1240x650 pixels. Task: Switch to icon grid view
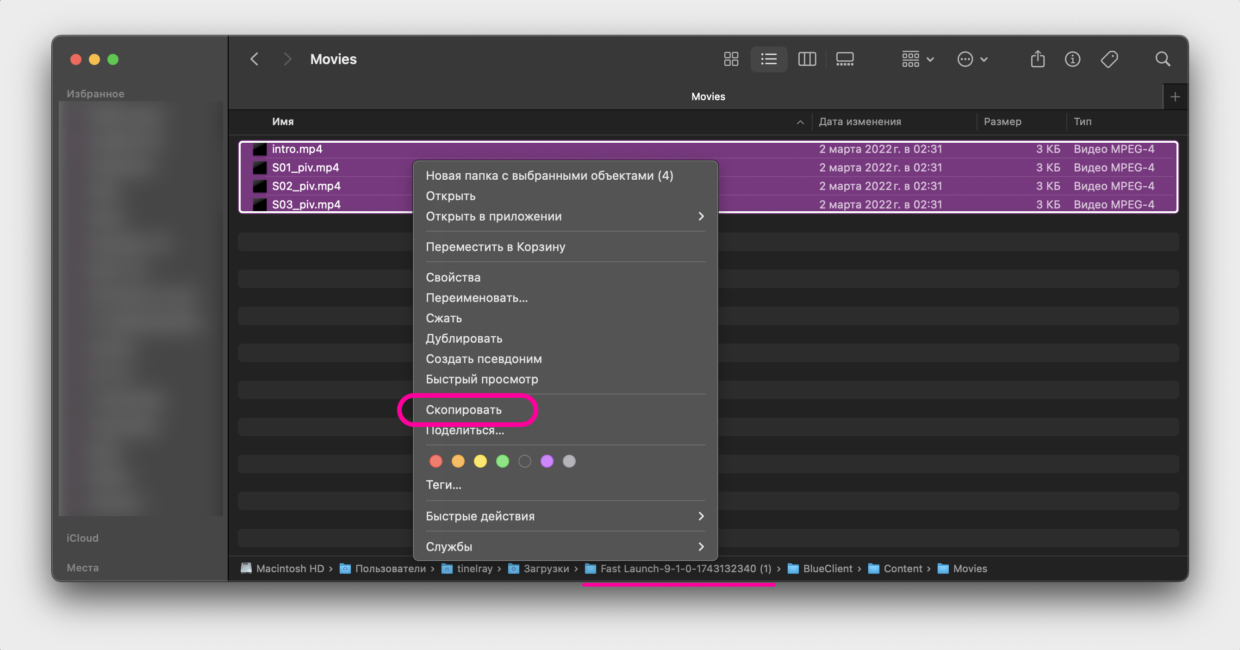coord(731,59)
